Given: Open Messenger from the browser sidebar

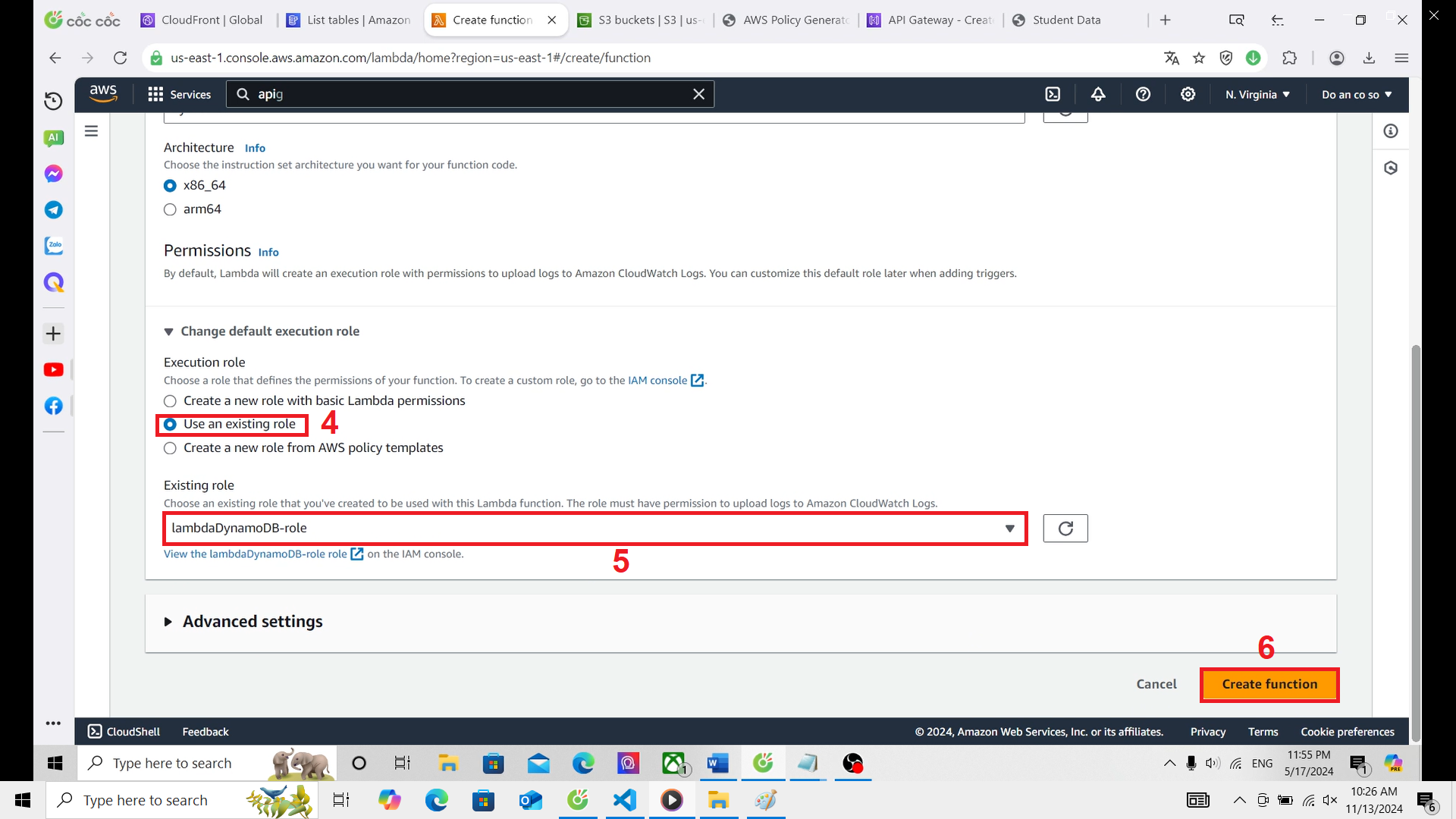Looking at the screenshot, I should [53, 173].
